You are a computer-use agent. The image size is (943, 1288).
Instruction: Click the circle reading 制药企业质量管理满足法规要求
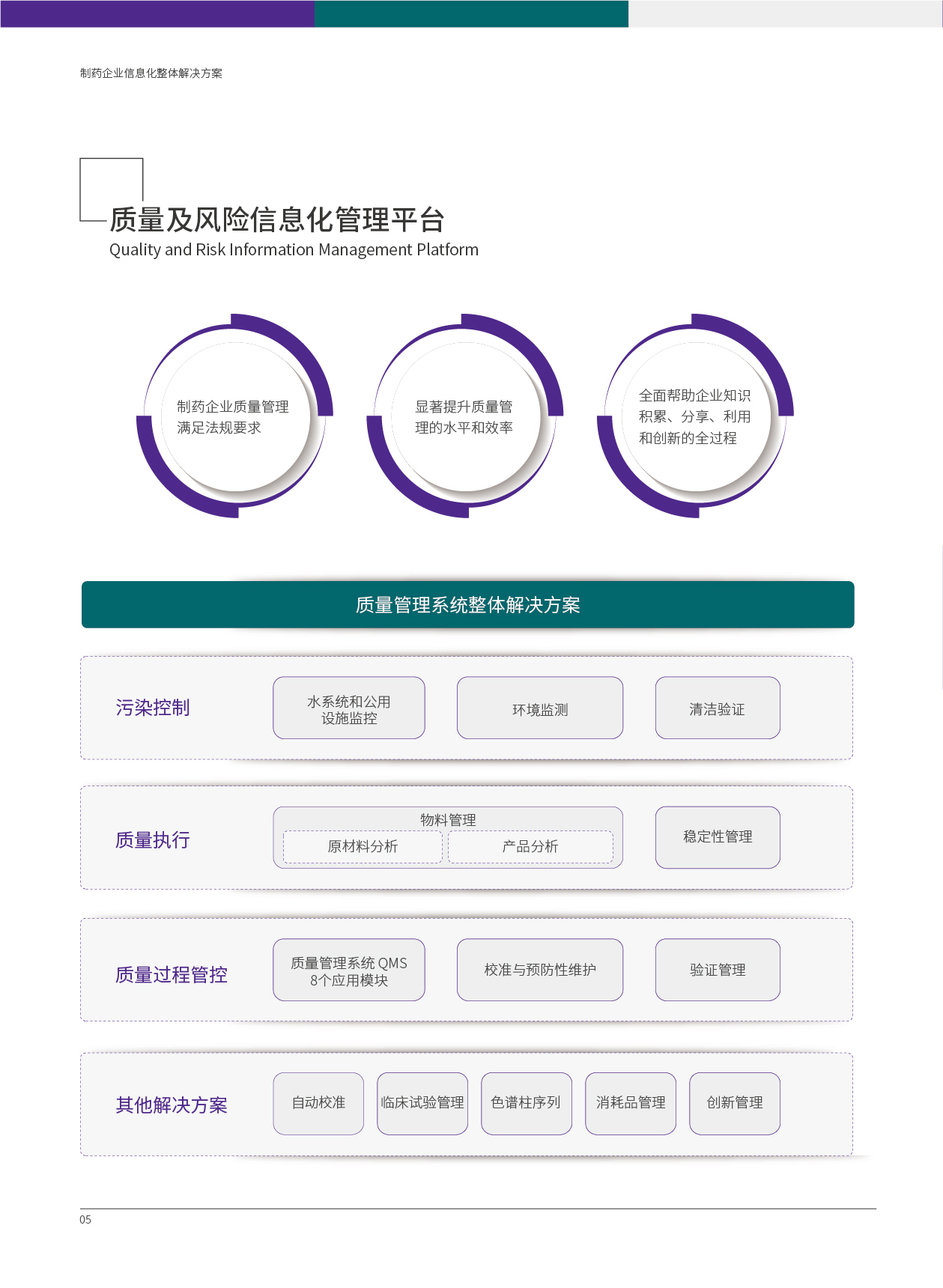[x=235, y=417]
